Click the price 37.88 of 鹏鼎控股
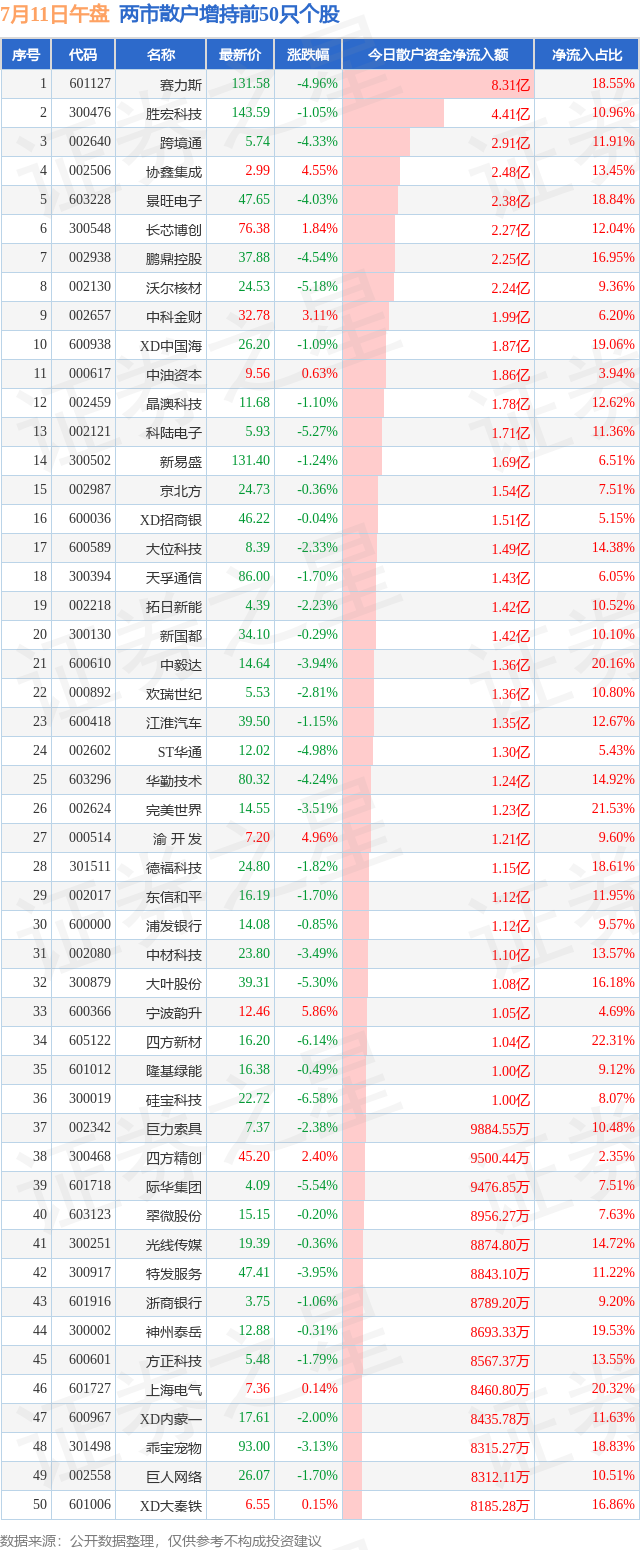The height and width of the screenshot is (1550, 640). pos(254,258)
